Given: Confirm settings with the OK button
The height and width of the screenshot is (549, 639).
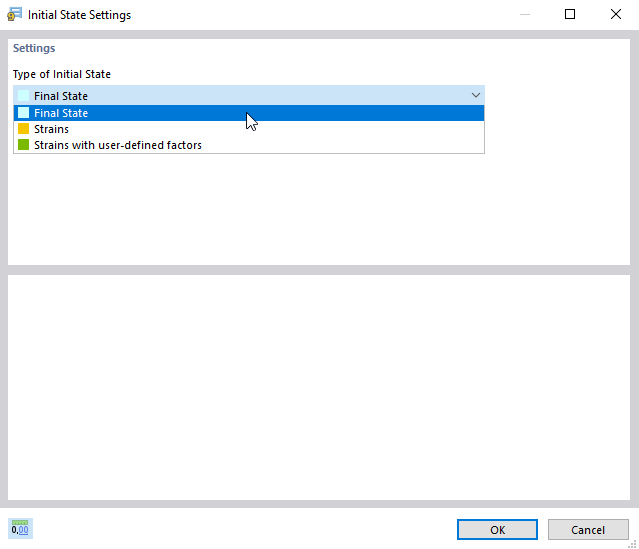Looking at the screenshot, I should point(497,530).
